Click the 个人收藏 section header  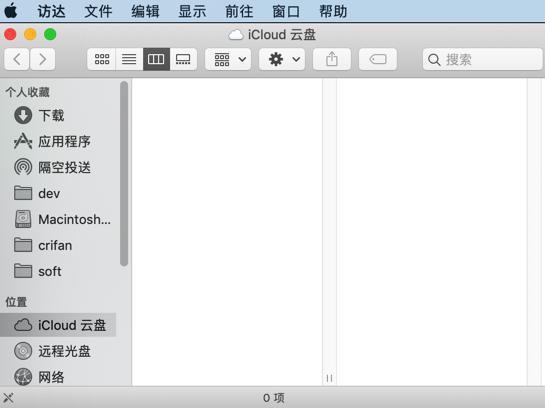point(27,92)
